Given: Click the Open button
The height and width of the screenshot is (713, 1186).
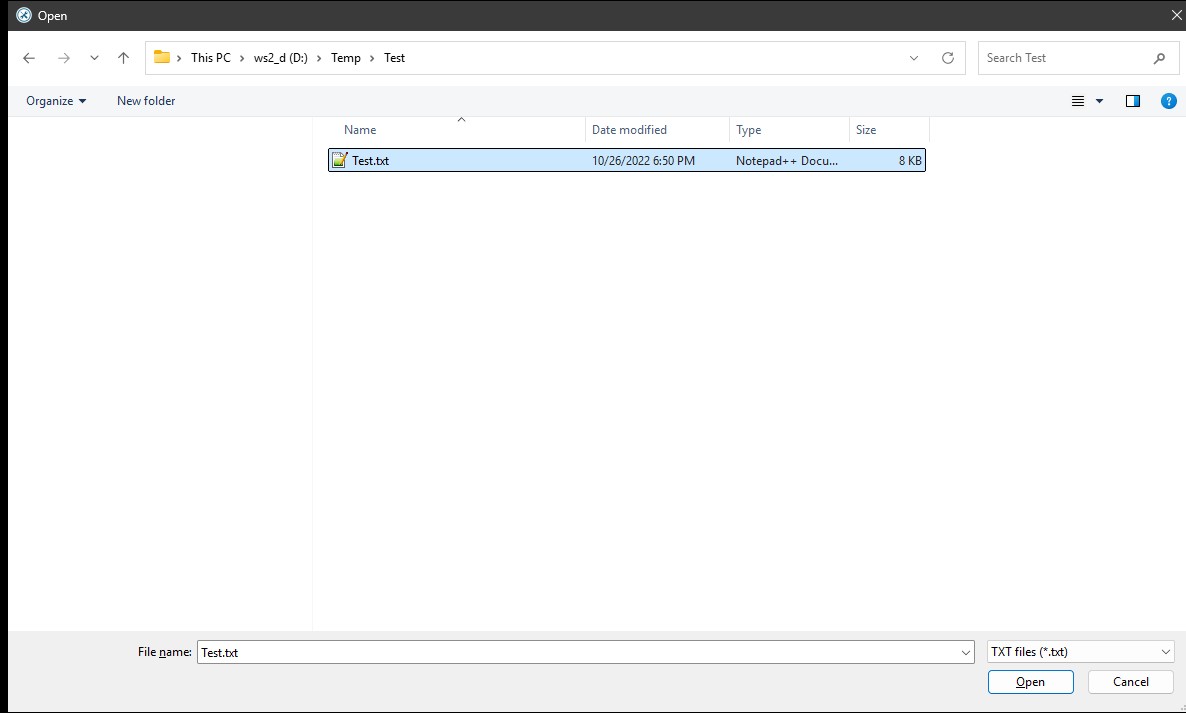Looking at the screenshot, I should (1030, 682).
